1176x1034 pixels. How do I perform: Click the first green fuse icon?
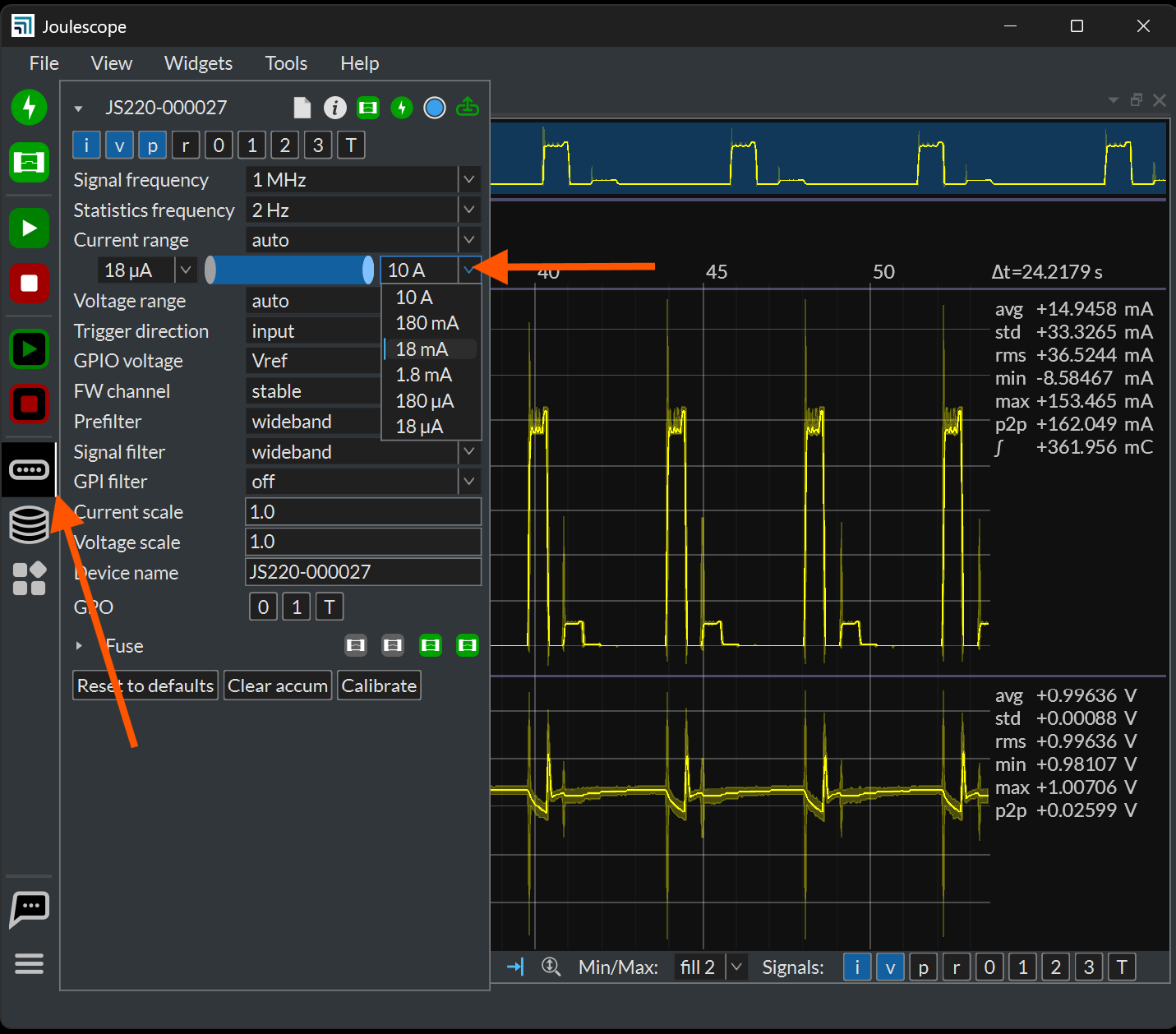[x=431, y=645]
